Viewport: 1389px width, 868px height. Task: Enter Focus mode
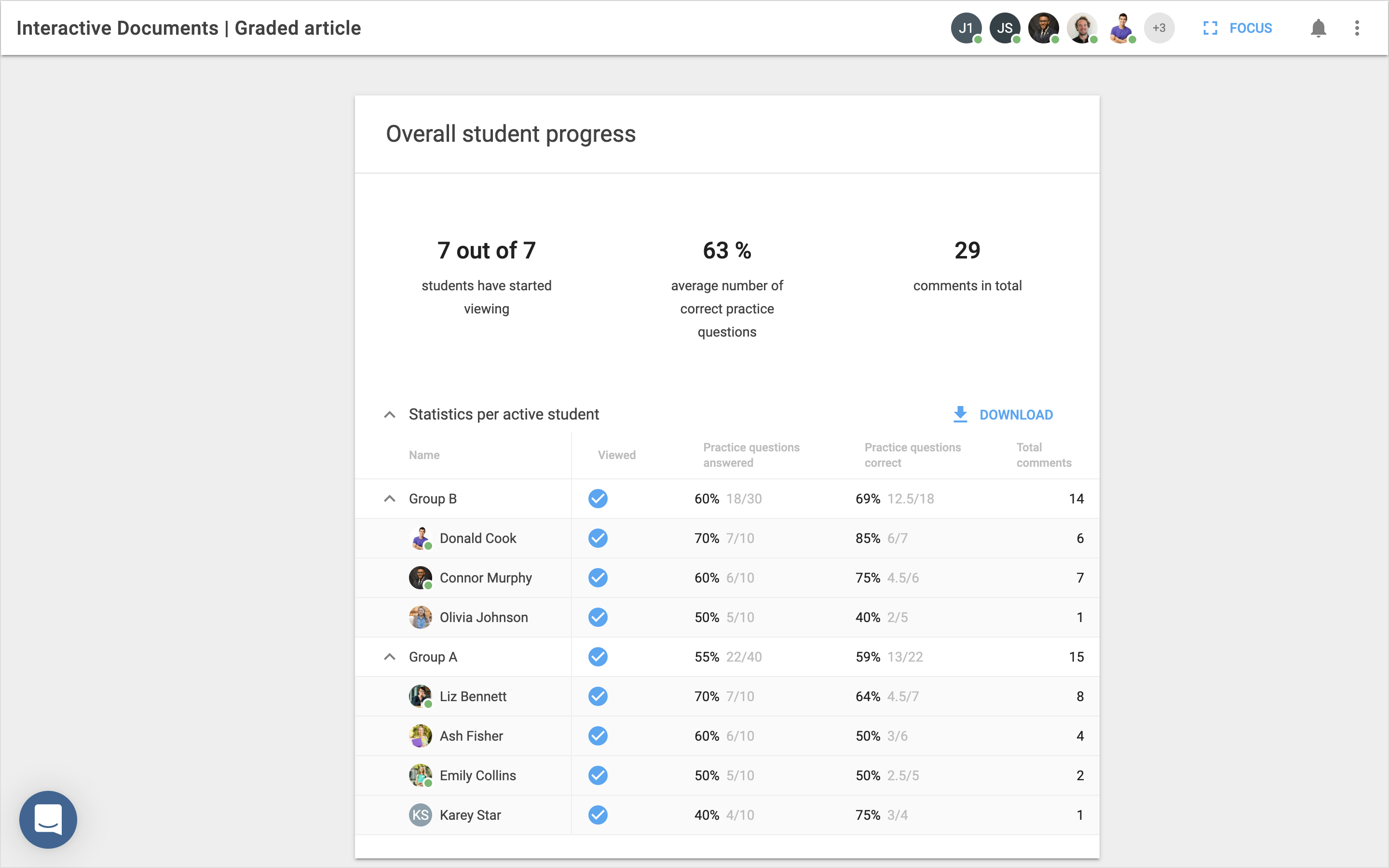tap(1238, 28)
